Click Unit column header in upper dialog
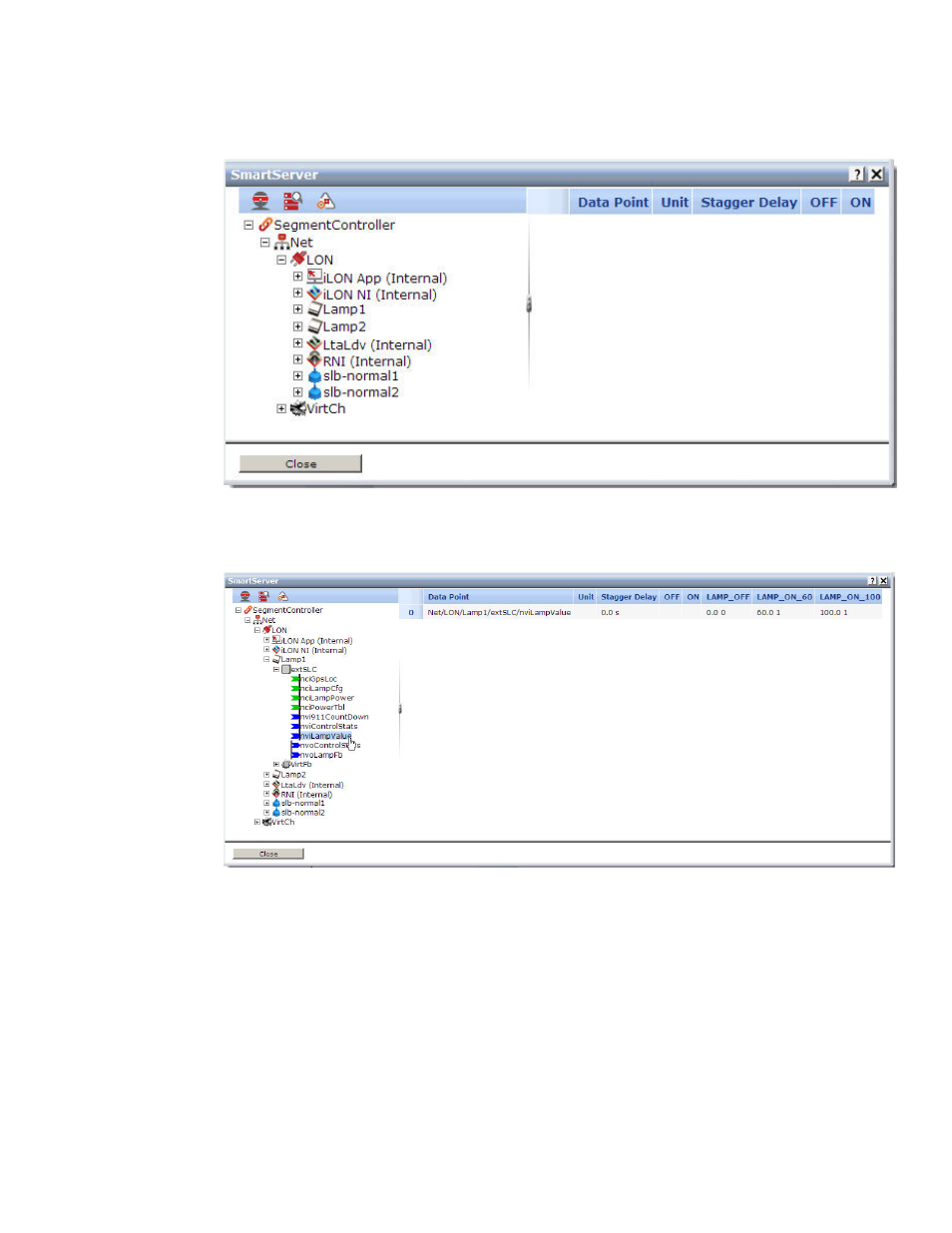This screenshot has width=952, height=1233. coord(675,202)
